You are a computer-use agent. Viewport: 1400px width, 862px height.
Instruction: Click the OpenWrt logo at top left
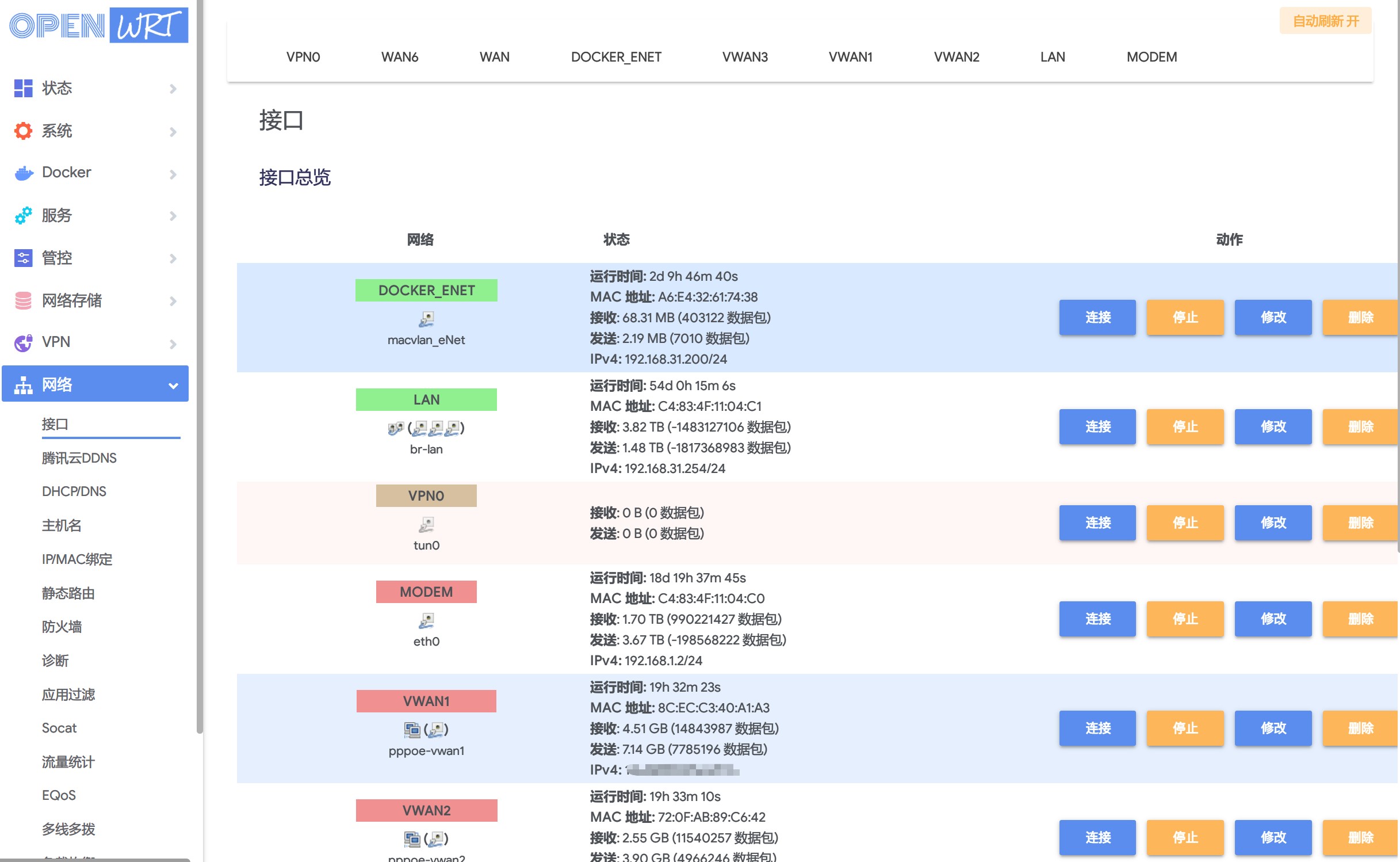click(x=97, y=25)
